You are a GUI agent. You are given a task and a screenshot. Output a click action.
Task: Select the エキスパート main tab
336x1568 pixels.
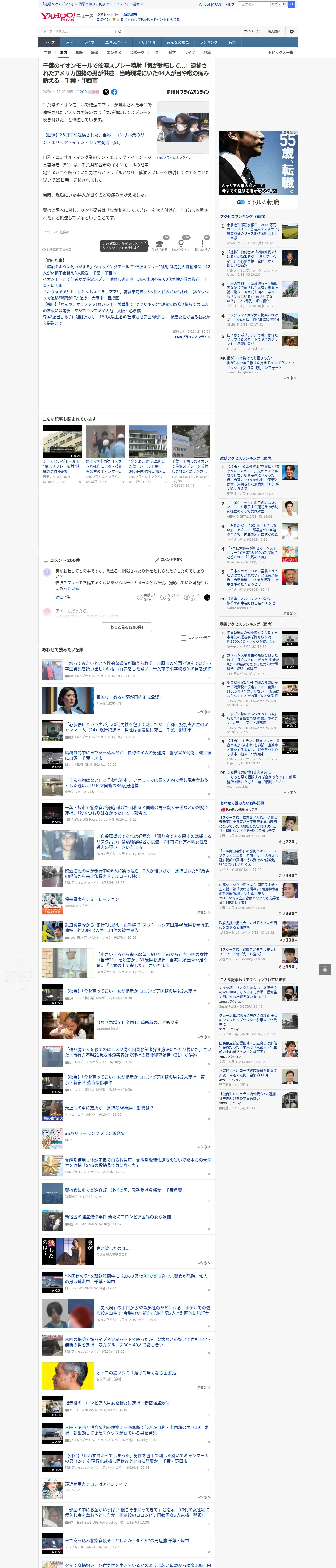click(116, 42)
